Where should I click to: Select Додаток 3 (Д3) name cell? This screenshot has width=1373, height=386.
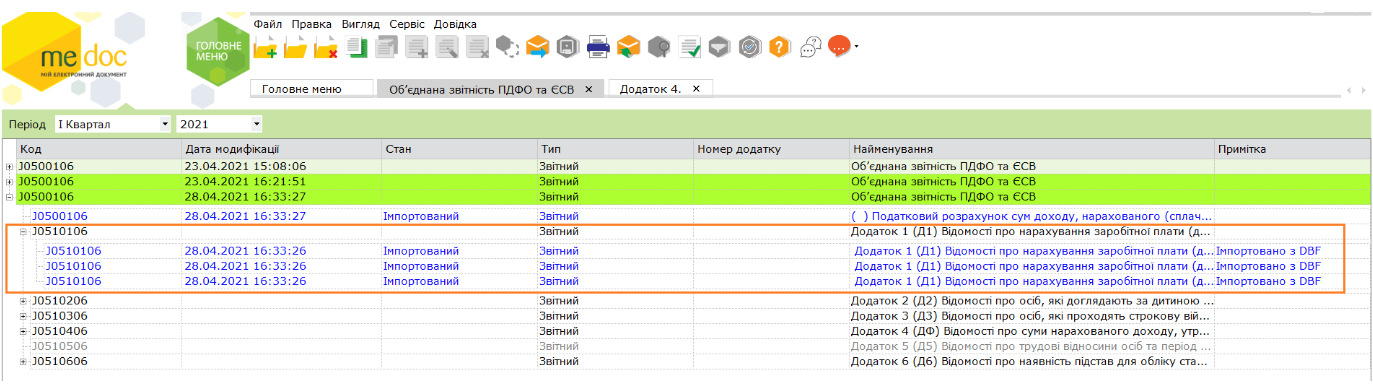tap(1031, 316)
